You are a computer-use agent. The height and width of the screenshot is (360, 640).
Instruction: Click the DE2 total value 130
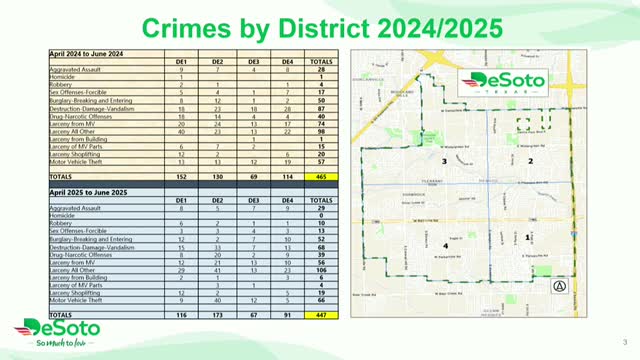(x=218, y=177)
